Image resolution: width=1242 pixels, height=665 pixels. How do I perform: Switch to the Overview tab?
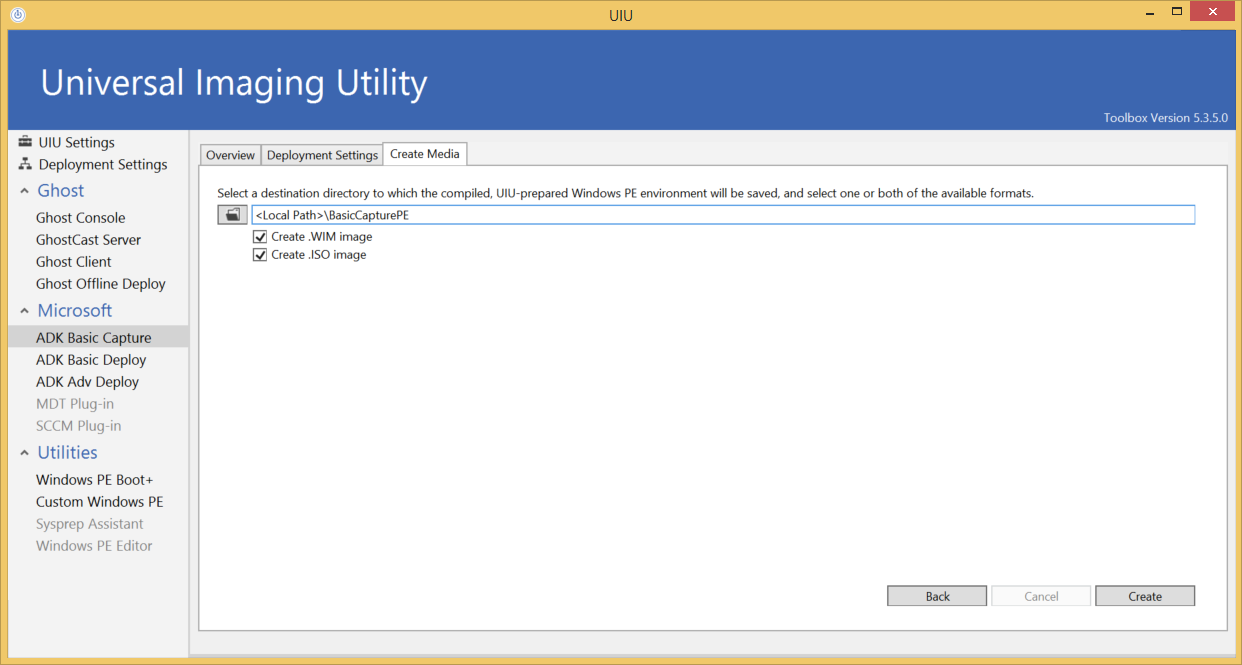point(230,155)
